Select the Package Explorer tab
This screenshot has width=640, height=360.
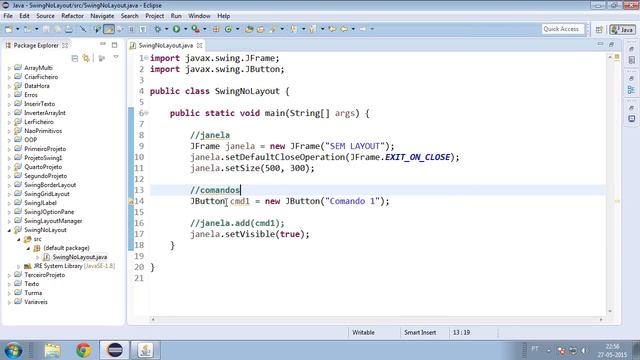coord(36,45)
